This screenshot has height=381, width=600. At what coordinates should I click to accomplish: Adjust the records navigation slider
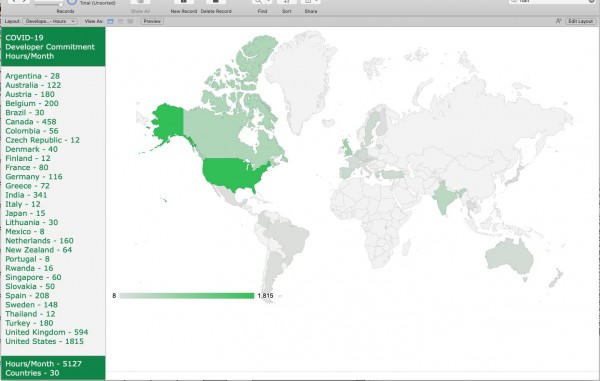pyautogui.click(x=48, y=3)
